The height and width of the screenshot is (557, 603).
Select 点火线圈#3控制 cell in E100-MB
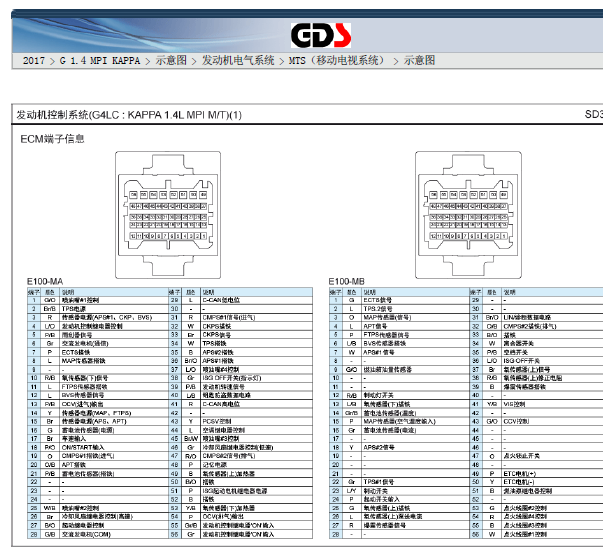tap(552, 525)
